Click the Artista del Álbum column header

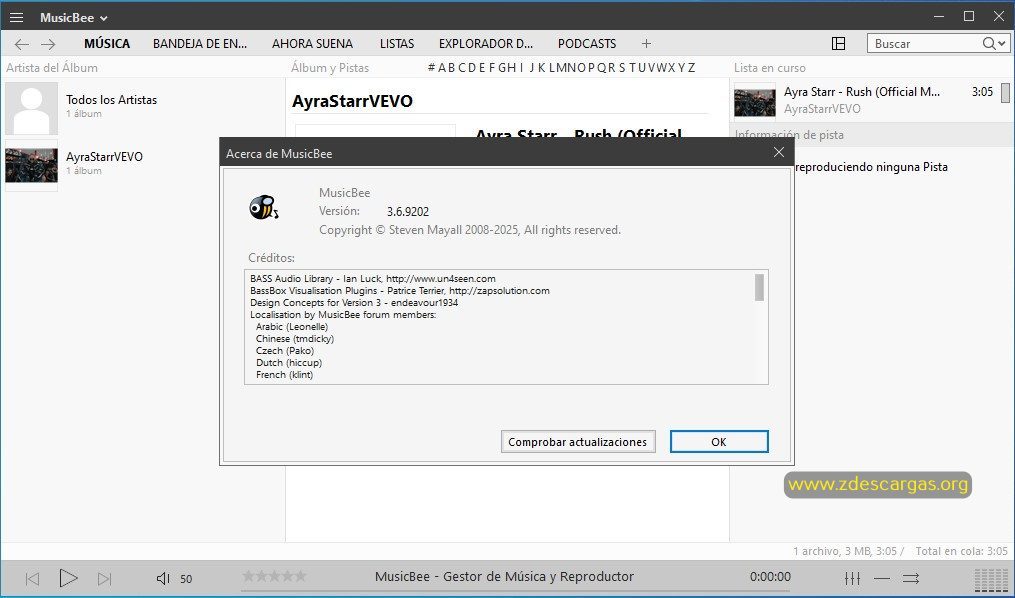pos(52,67)
